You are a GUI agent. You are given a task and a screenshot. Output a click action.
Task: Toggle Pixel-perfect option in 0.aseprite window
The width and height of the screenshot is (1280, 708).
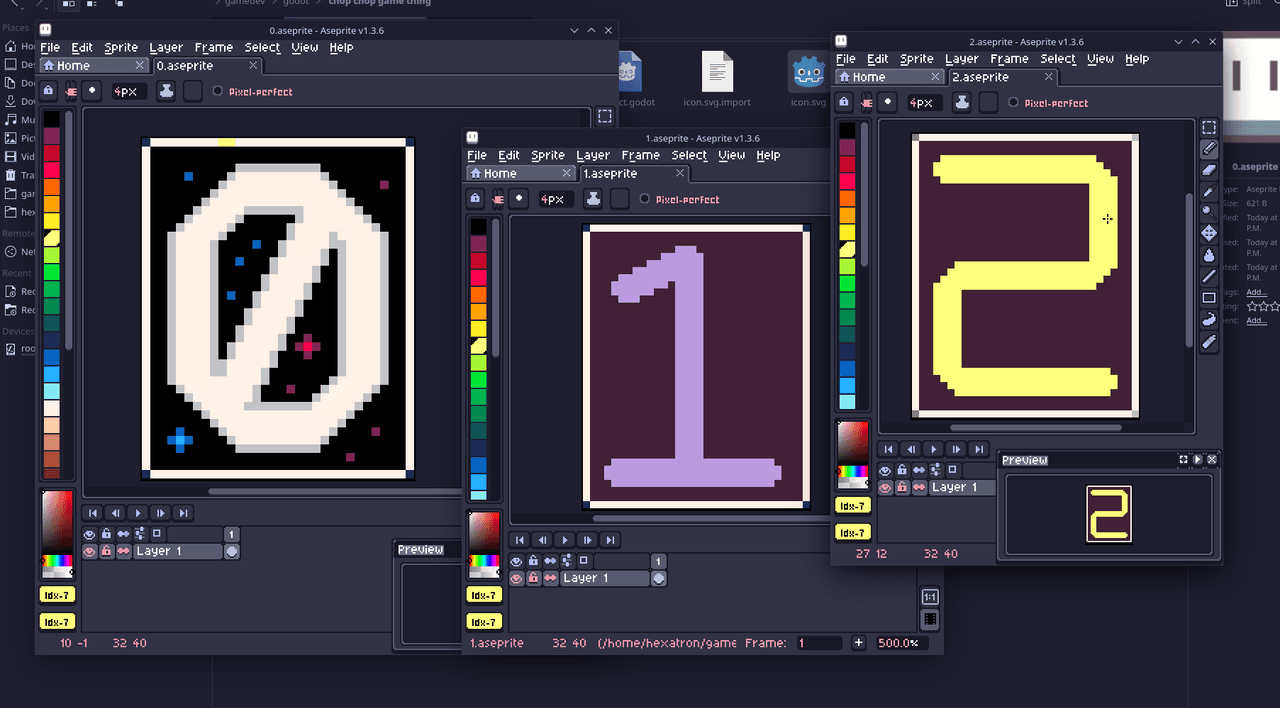[218, 91]
